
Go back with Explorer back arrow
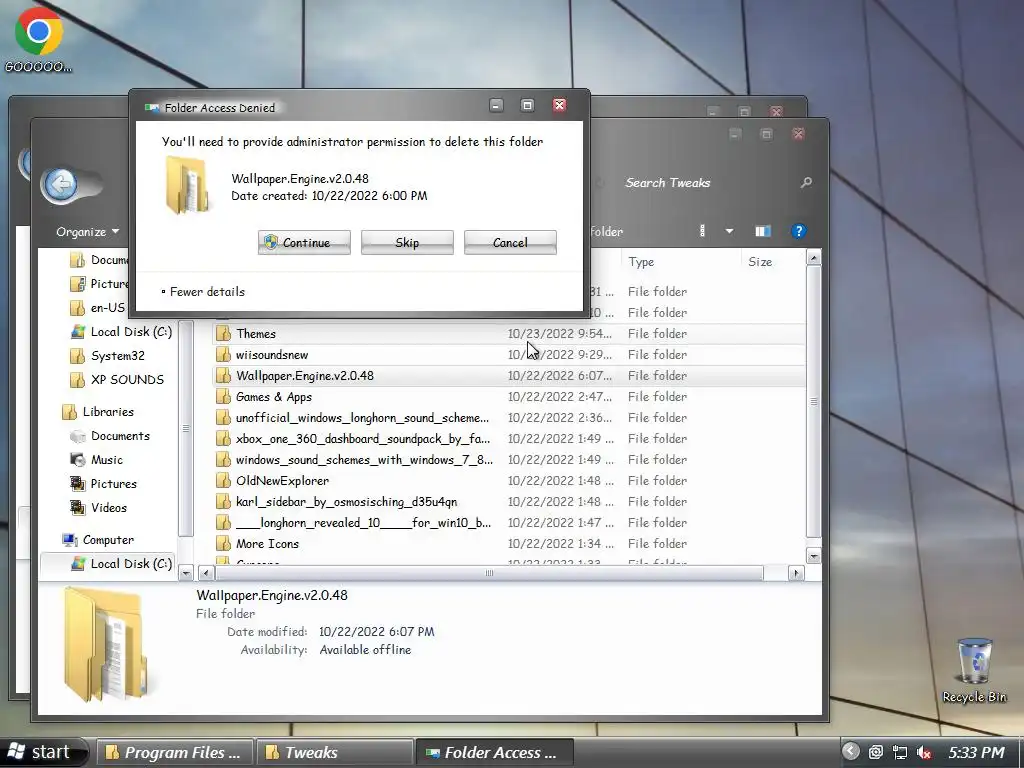(x=61, y=185)
